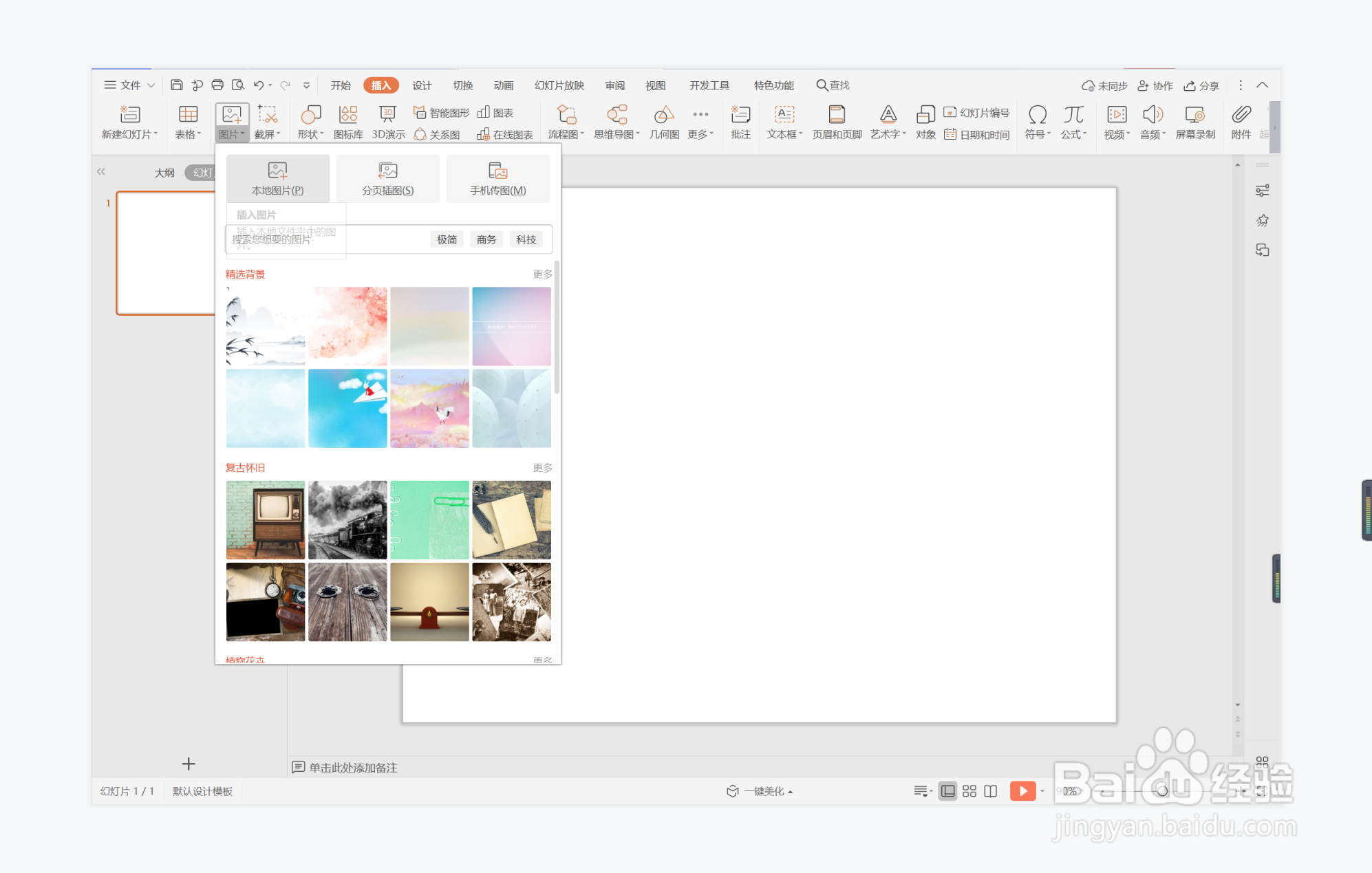Open slideshow play options arrow
The height and width of the screenshot is (873, 1372).
1042,791
